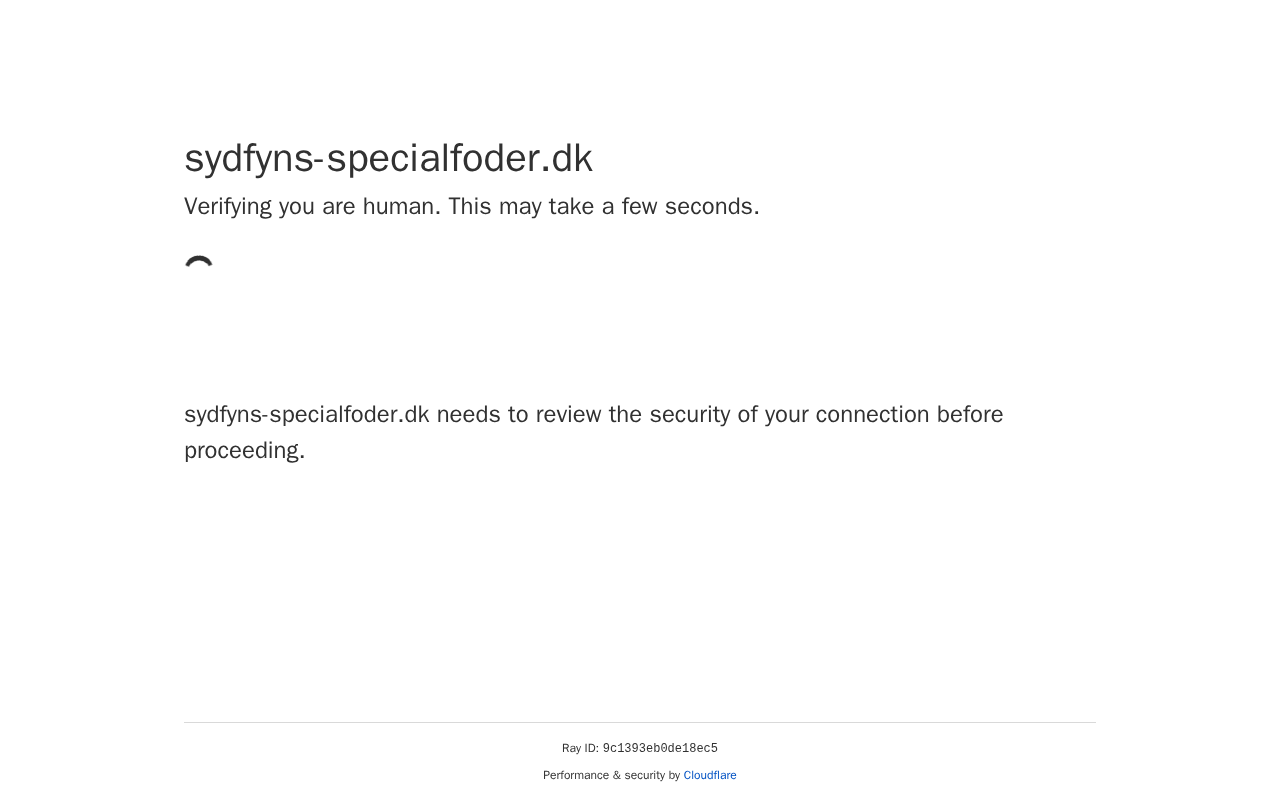Click the domain name in the body paragraph

pyautogui.click(x=306, y=415)
